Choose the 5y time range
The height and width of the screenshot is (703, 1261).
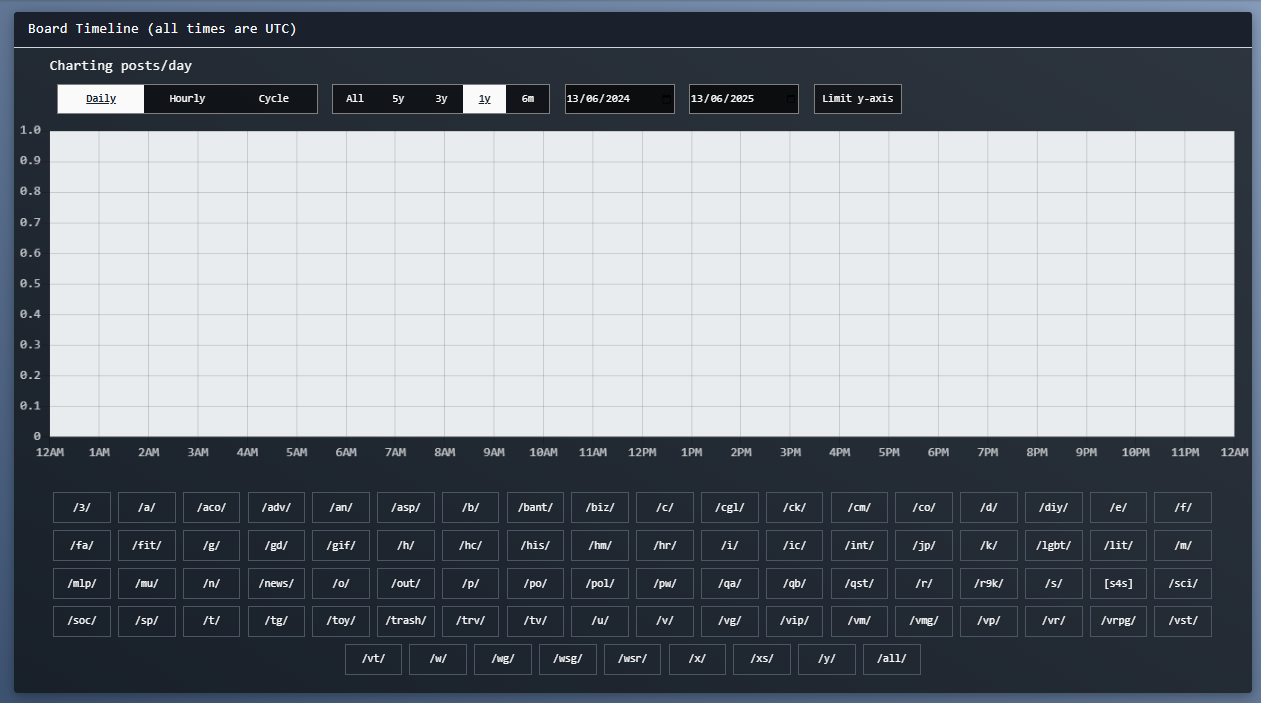[398, 99]
